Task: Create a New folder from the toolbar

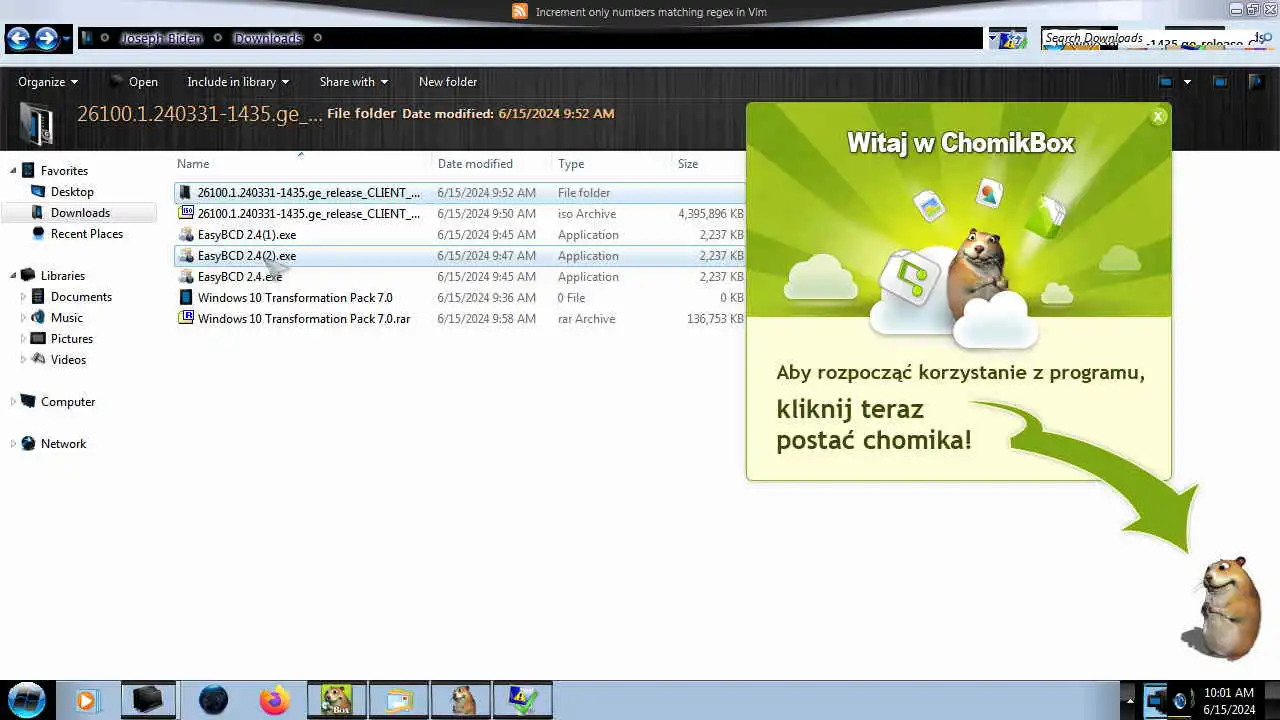Action: pos(448,82)
